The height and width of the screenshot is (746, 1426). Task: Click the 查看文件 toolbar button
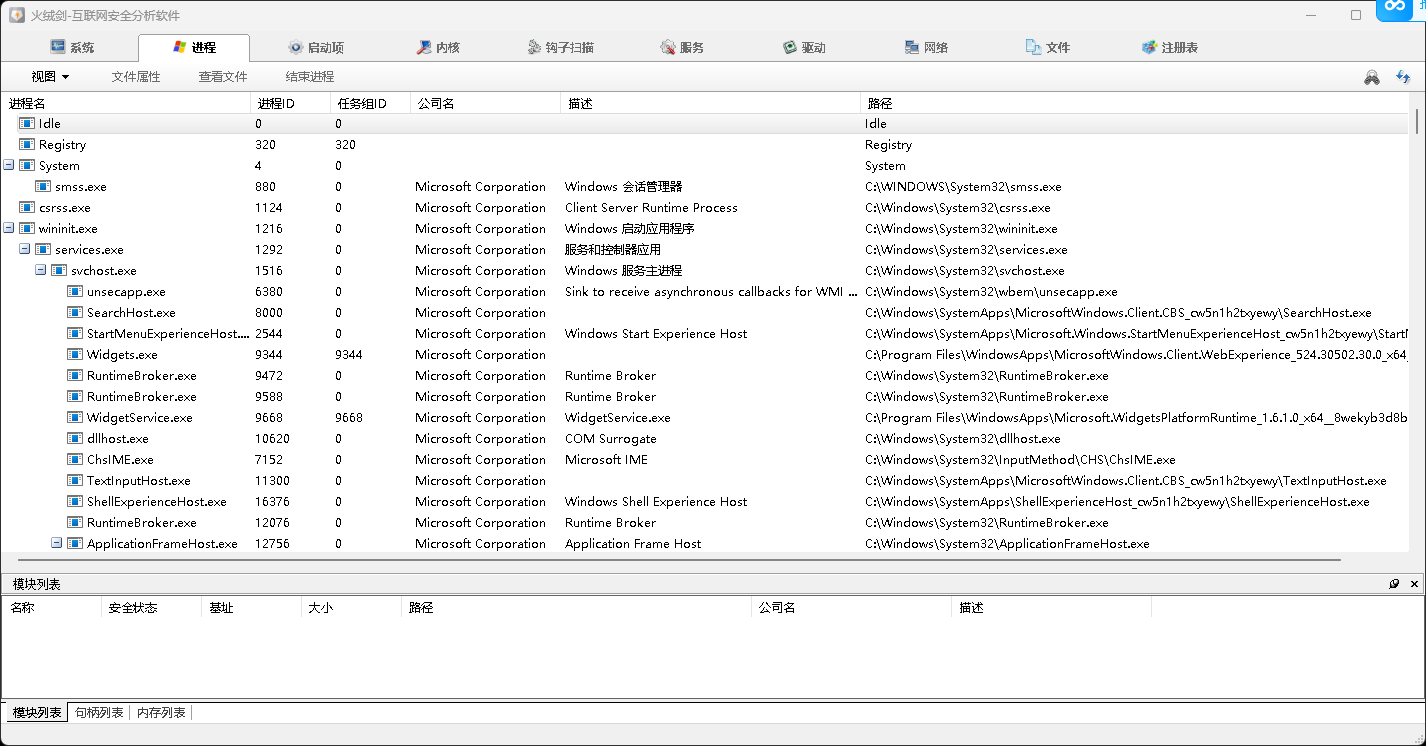223,77
